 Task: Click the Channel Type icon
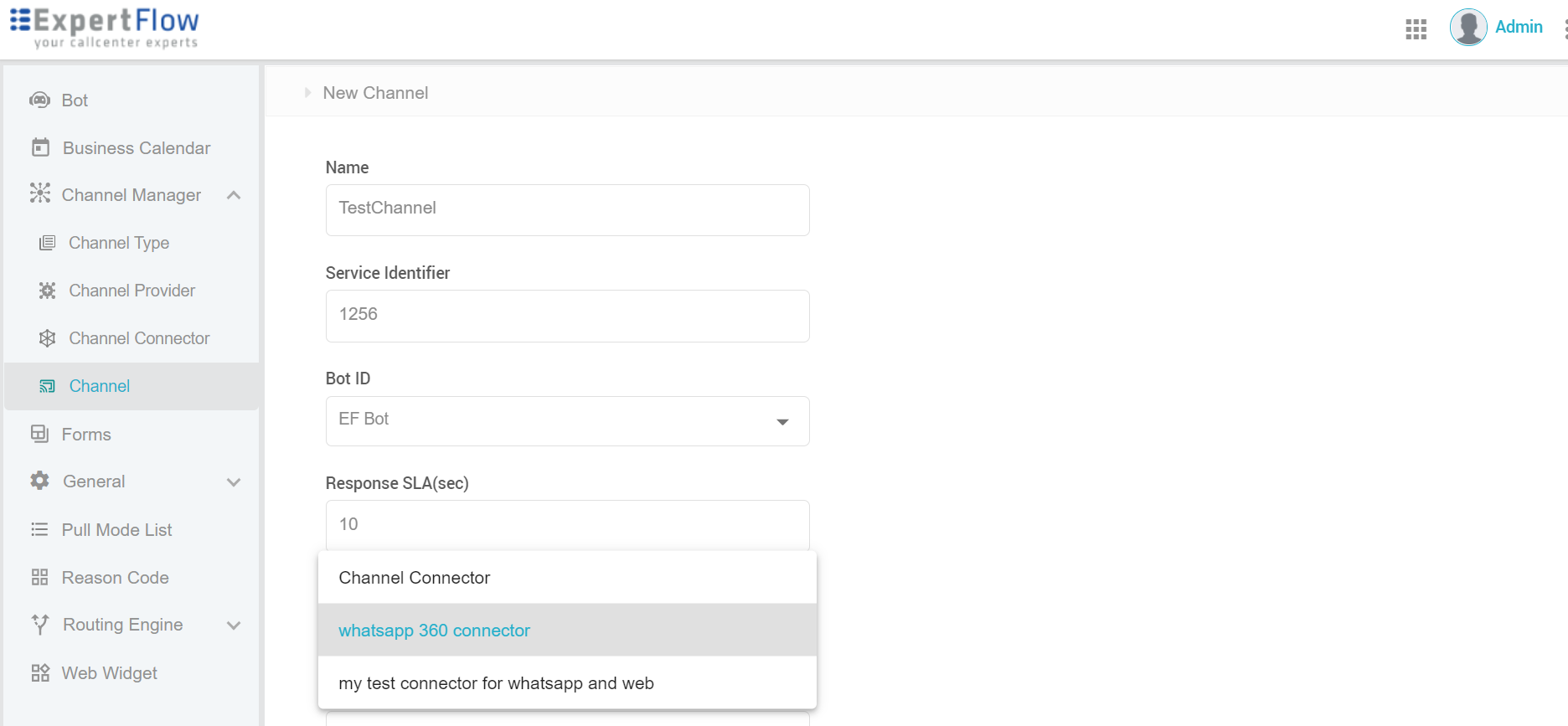coord(46,242)
